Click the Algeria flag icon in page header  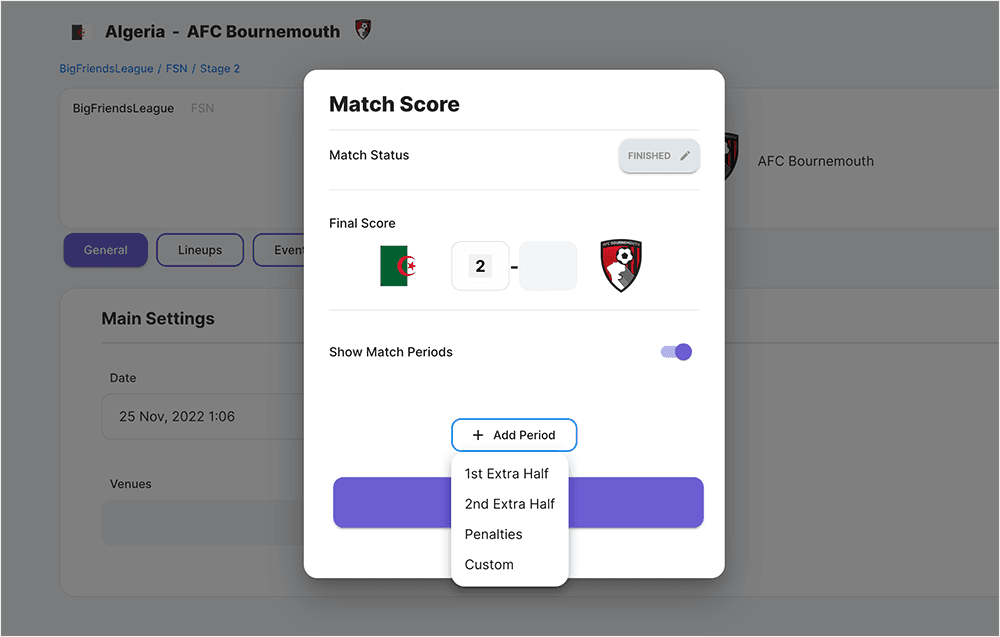[x=79, y=32]
